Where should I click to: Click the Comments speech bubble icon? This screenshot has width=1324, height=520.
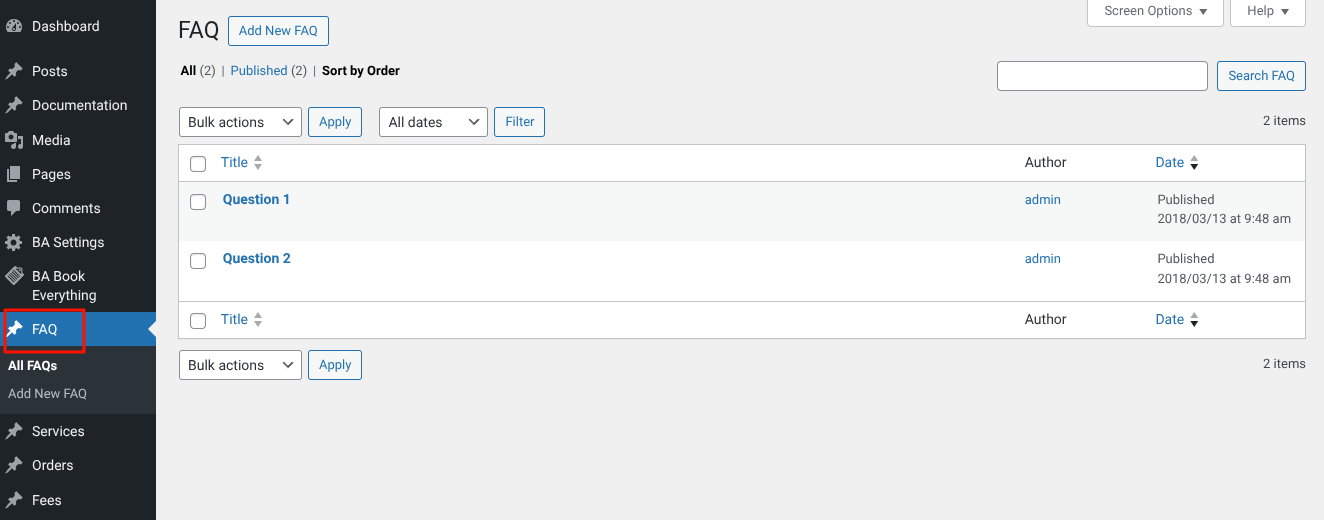[14, 208]
